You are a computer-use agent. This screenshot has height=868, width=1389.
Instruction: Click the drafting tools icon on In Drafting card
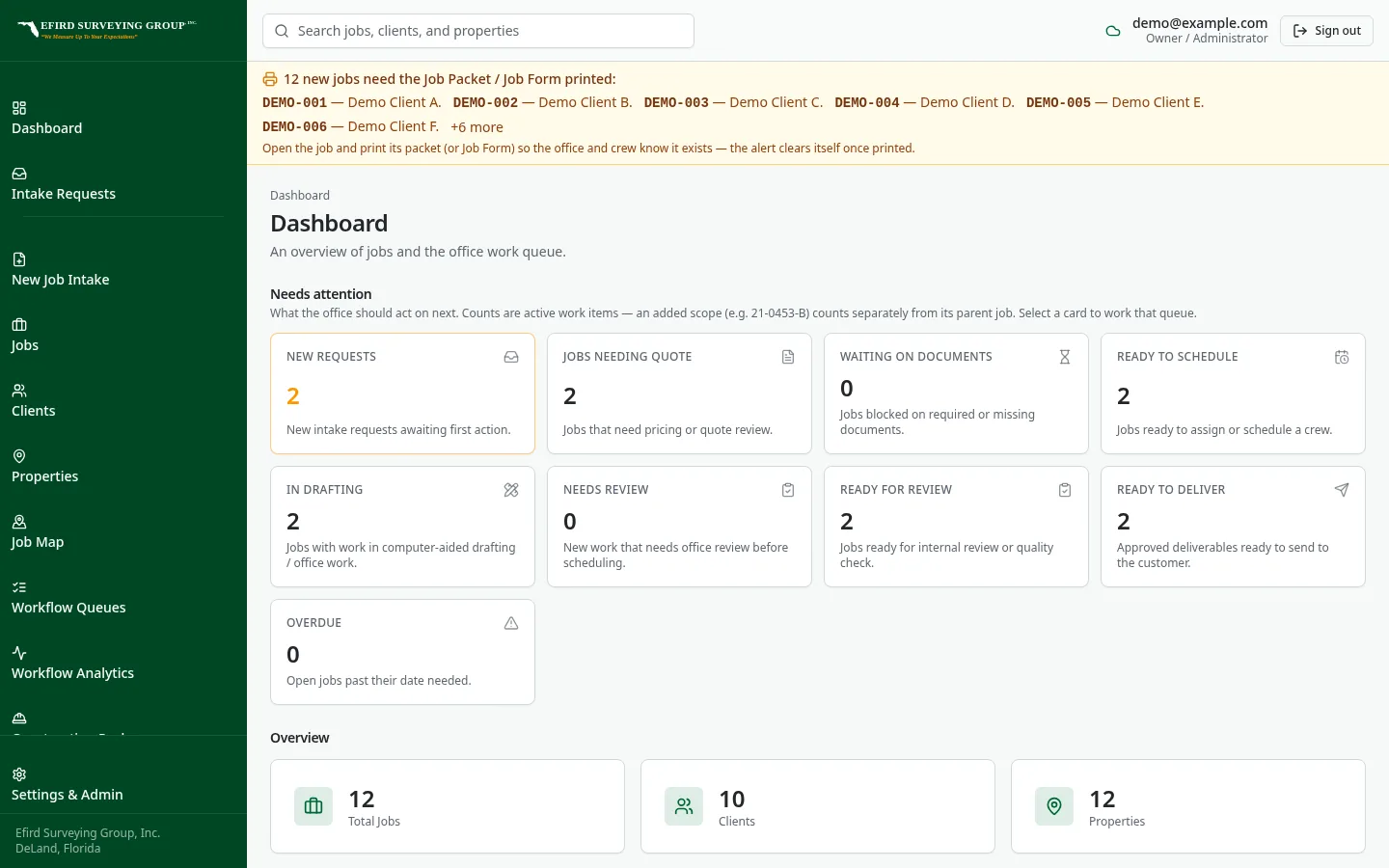coord(511,490)
